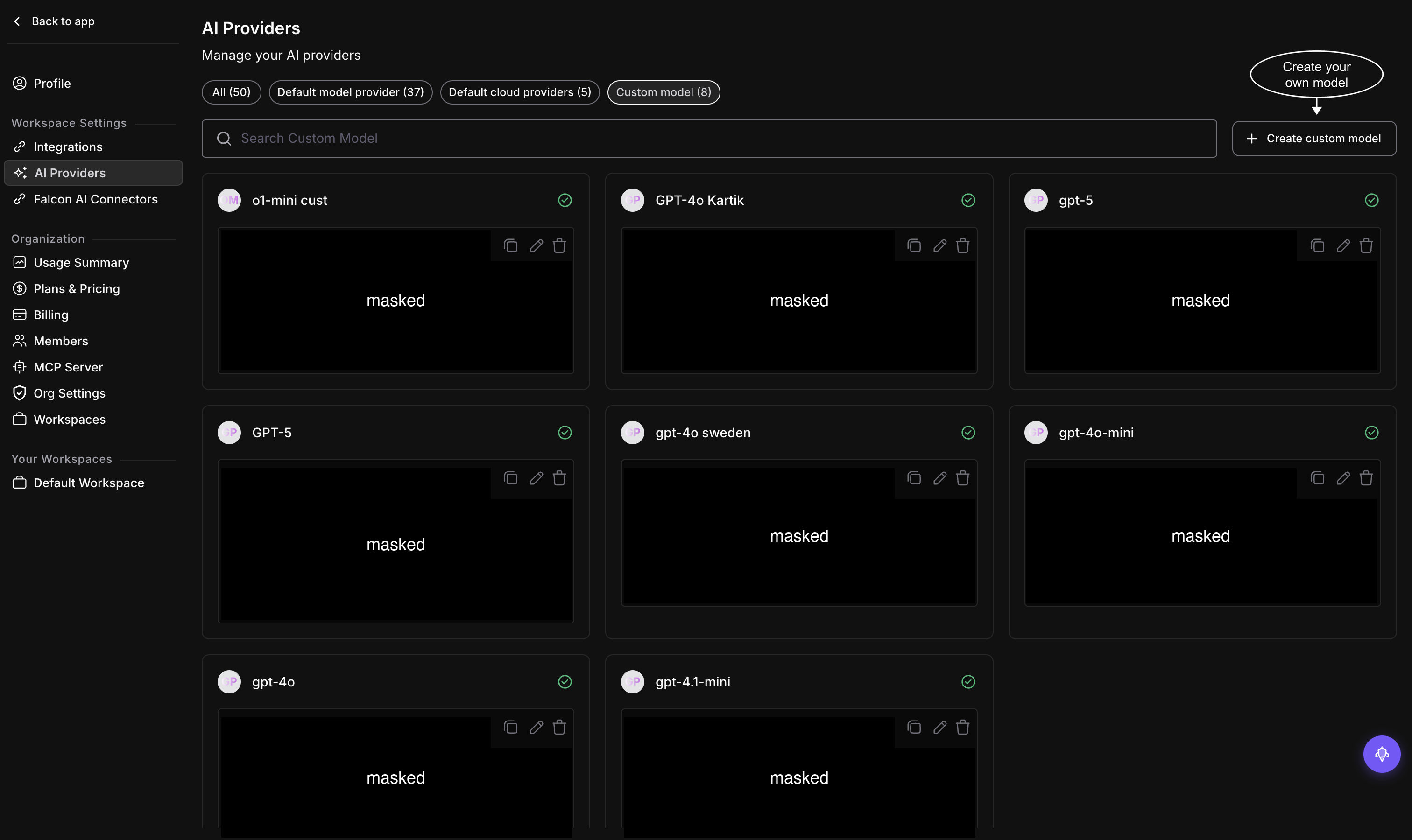Click Create custom model button
Image resolution: width=1412 pixels, height=840 pixels.
(x=1314, y=139)
